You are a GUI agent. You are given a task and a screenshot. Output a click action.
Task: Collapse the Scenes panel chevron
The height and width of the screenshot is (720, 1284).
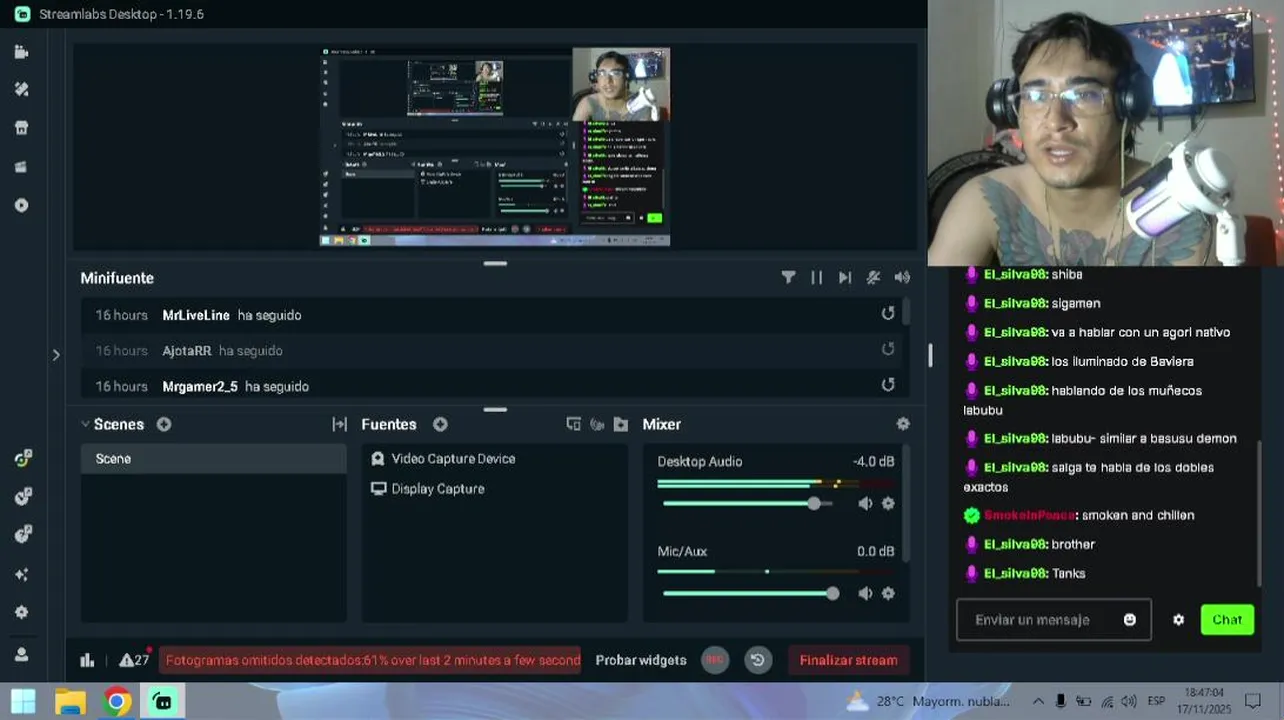coord(85,424)
